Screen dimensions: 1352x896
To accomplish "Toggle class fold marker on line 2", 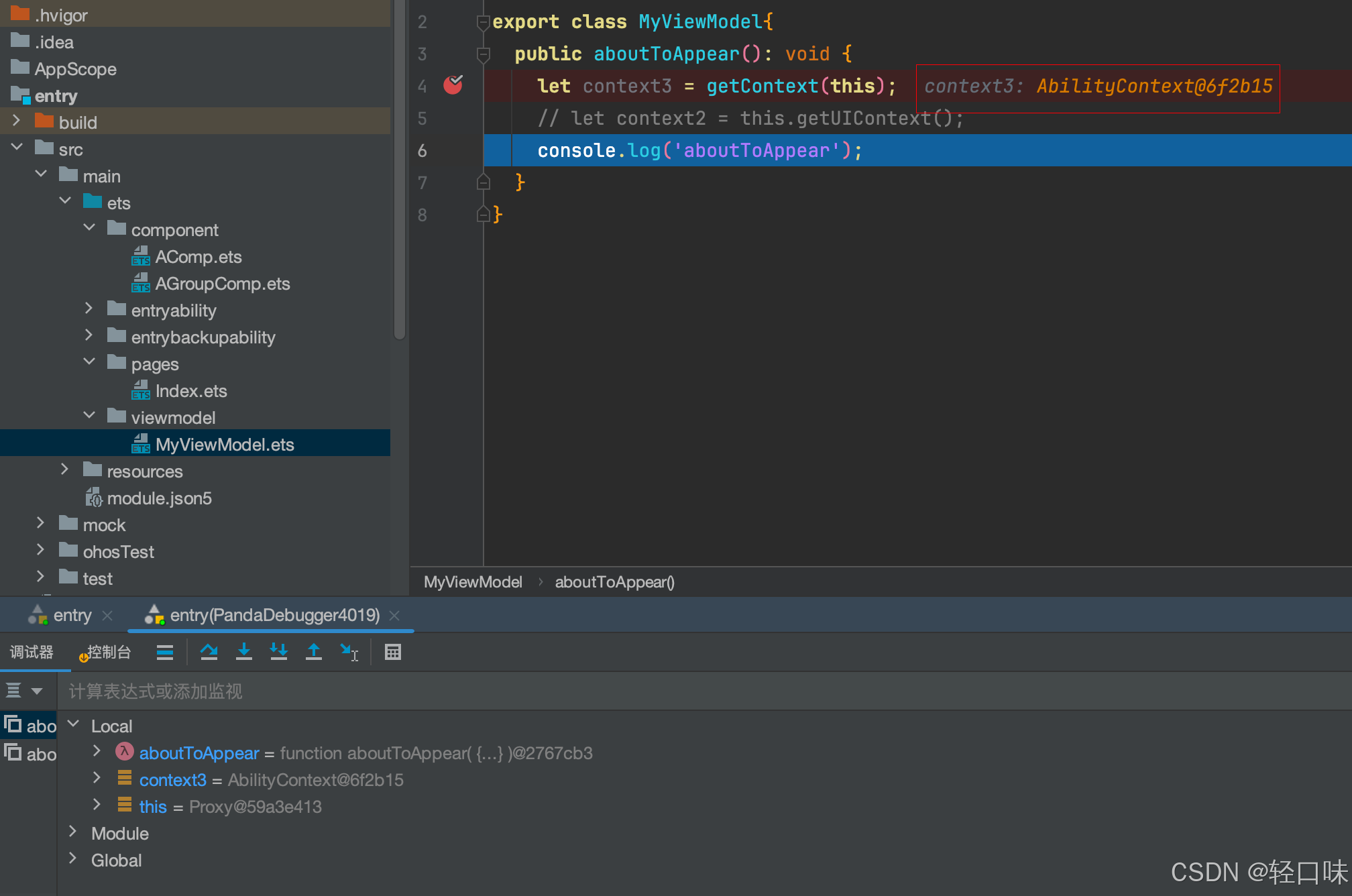I will (483, 22).
